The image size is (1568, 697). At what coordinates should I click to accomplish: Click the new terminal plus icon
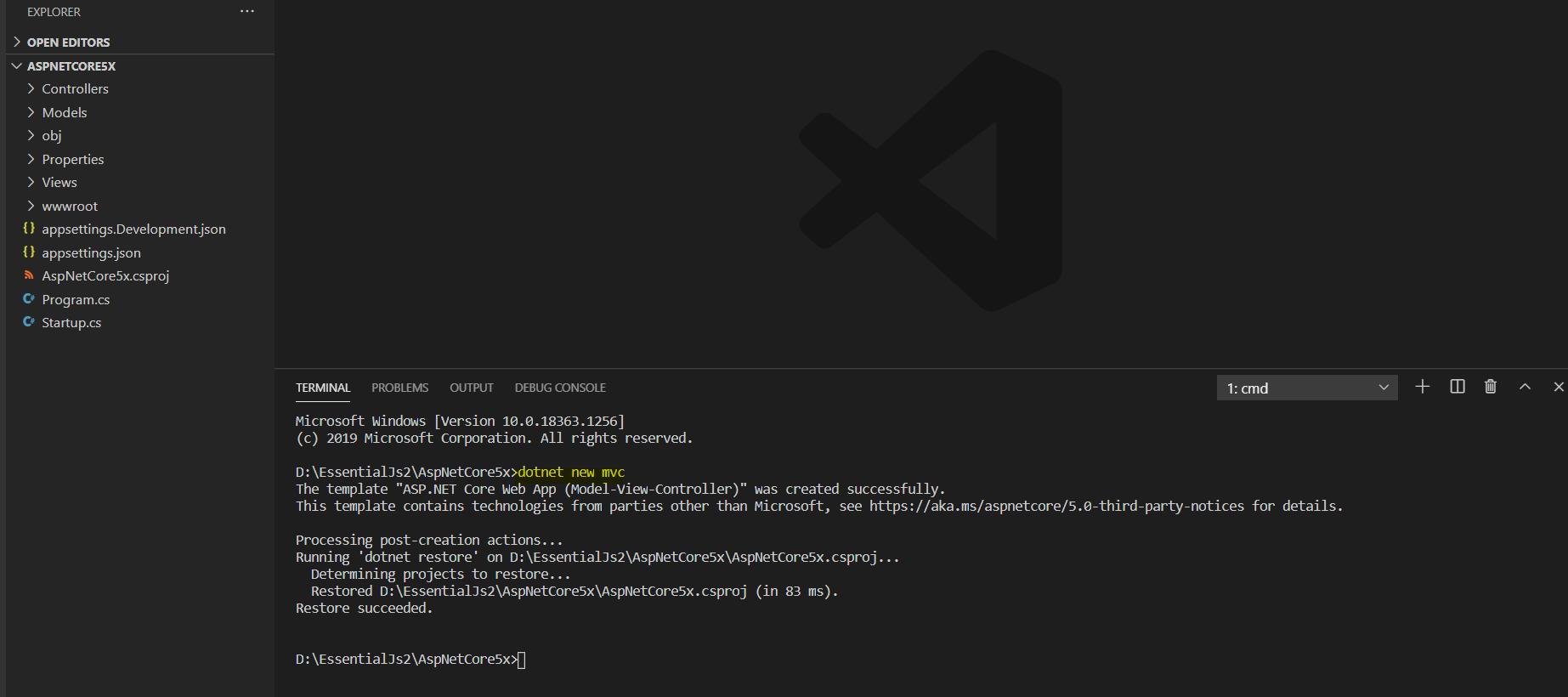click(x=1422, y=387)
